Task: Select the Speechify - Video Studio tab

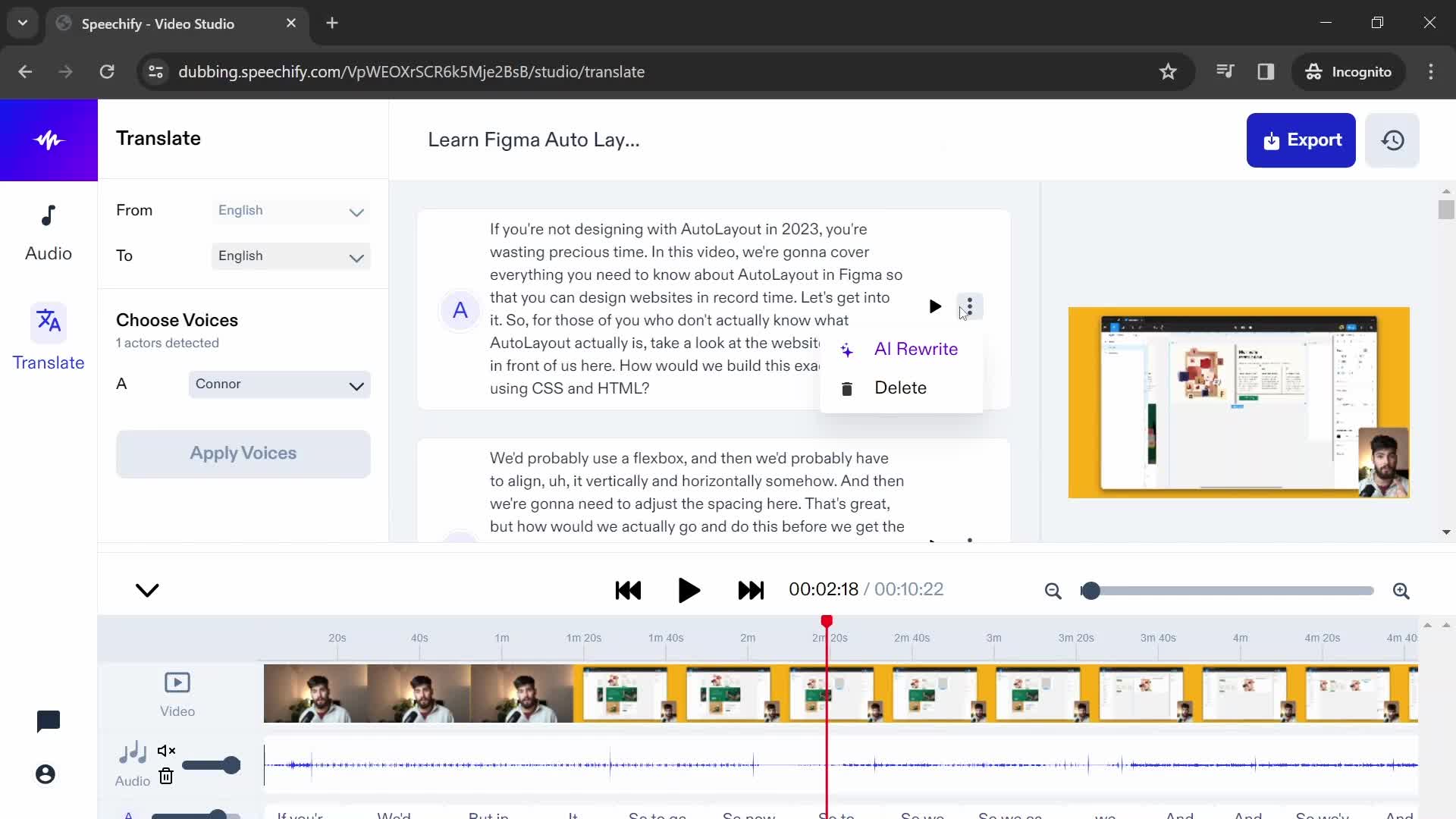Action: tap(177, 24)
